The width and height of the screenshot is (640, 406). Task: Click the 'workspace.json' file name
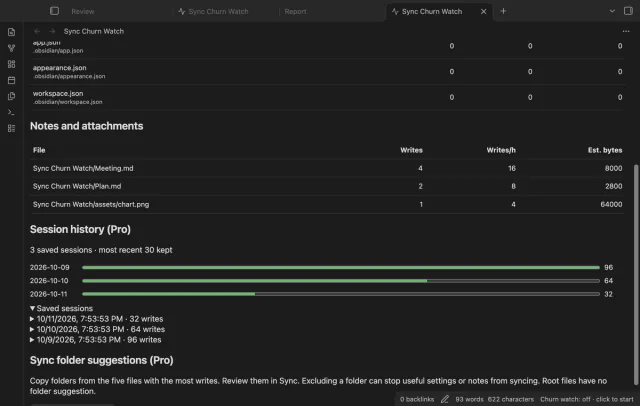pos(58,93)
